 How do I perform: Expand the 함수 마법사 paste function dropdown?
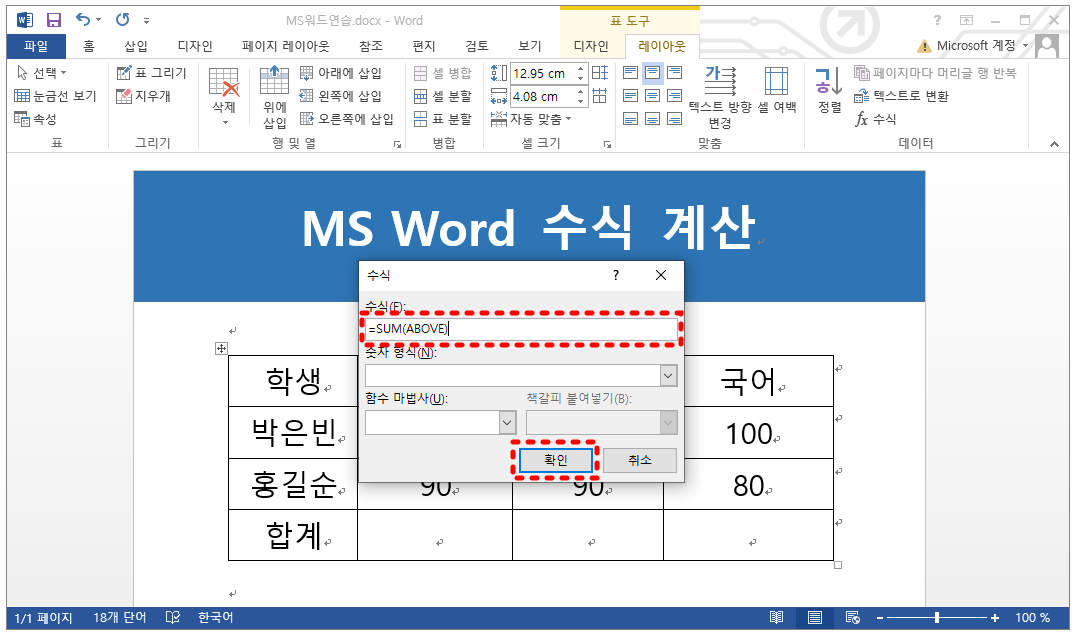[507, 422]
